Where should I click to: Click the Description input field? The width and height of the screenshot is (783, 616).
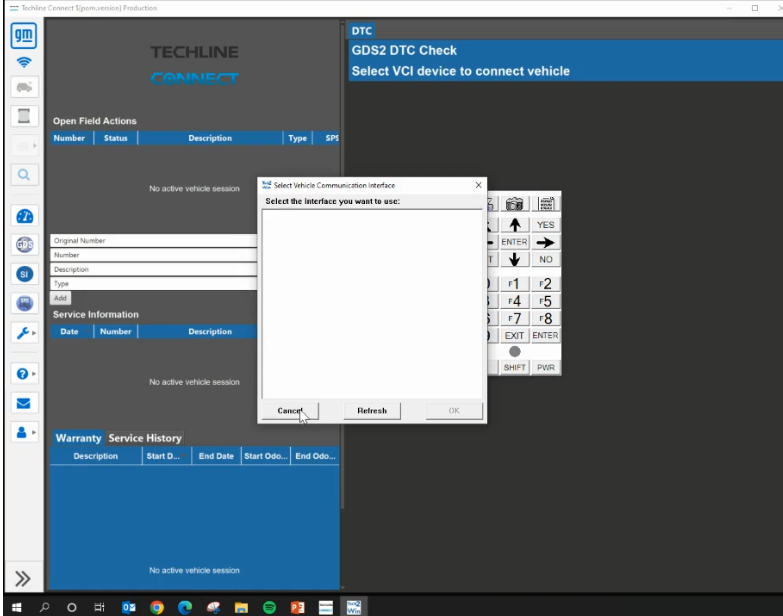[154, 270]
